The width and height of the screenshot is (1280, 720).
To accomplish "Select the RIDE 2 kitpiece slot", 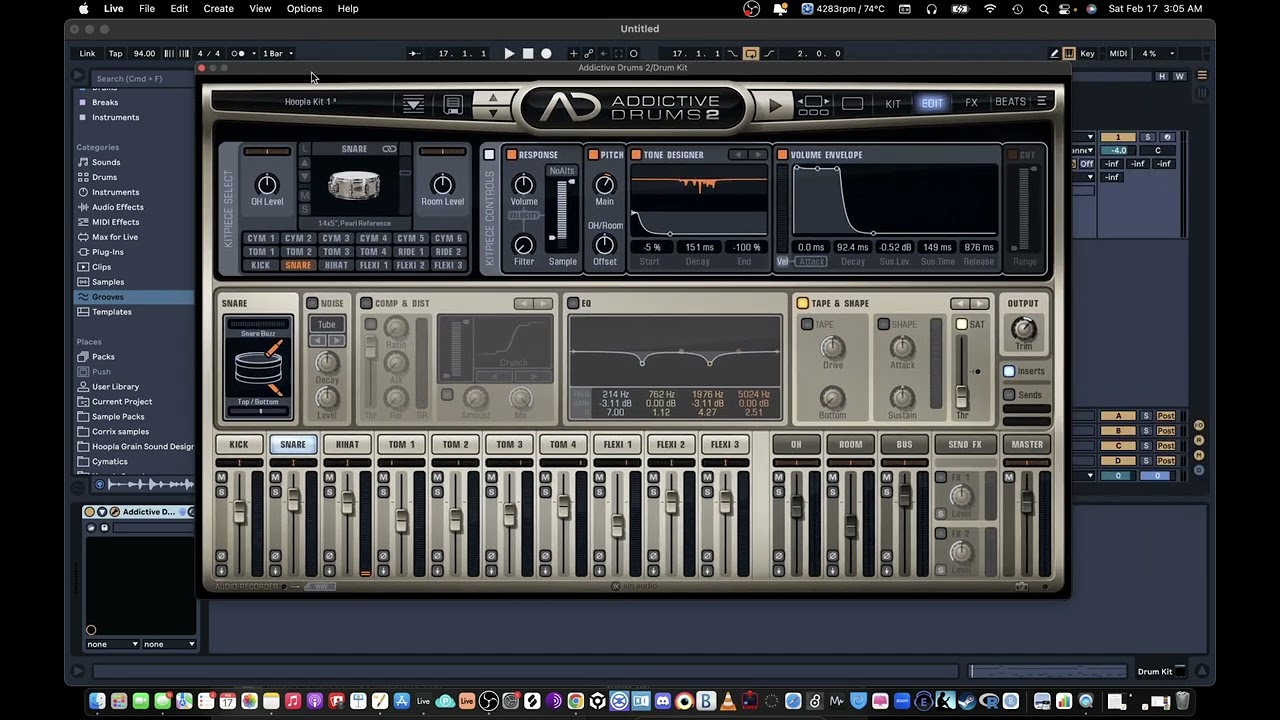I will [x=448, y=252].
